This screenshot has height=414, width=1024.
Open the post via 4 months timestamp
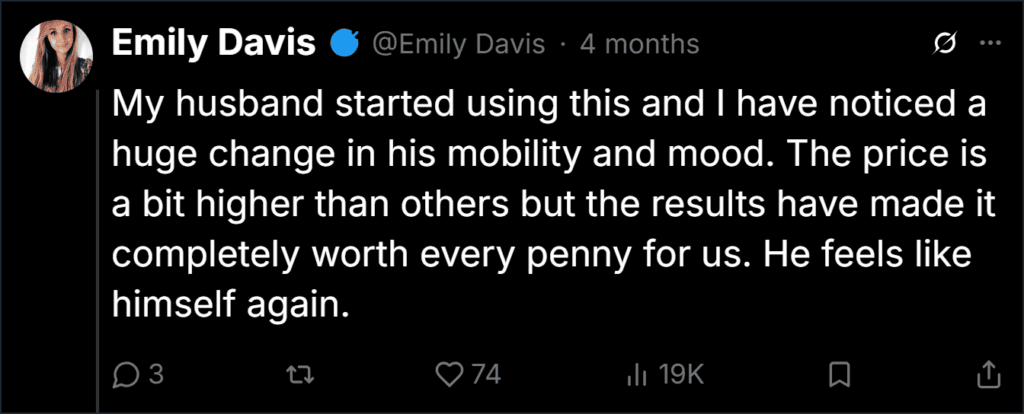click(639, 44)
